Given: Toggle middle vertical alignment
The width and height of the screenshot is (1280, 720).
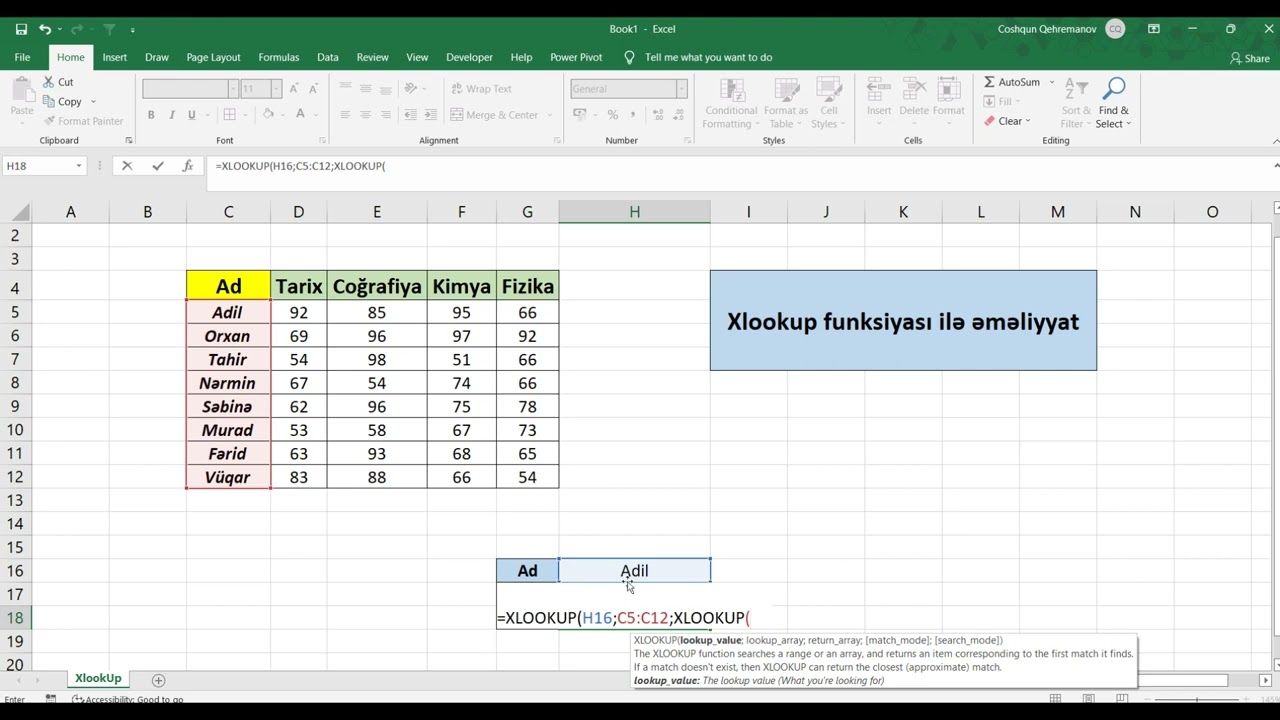Looking at the screenshot, I should (365, 89).
